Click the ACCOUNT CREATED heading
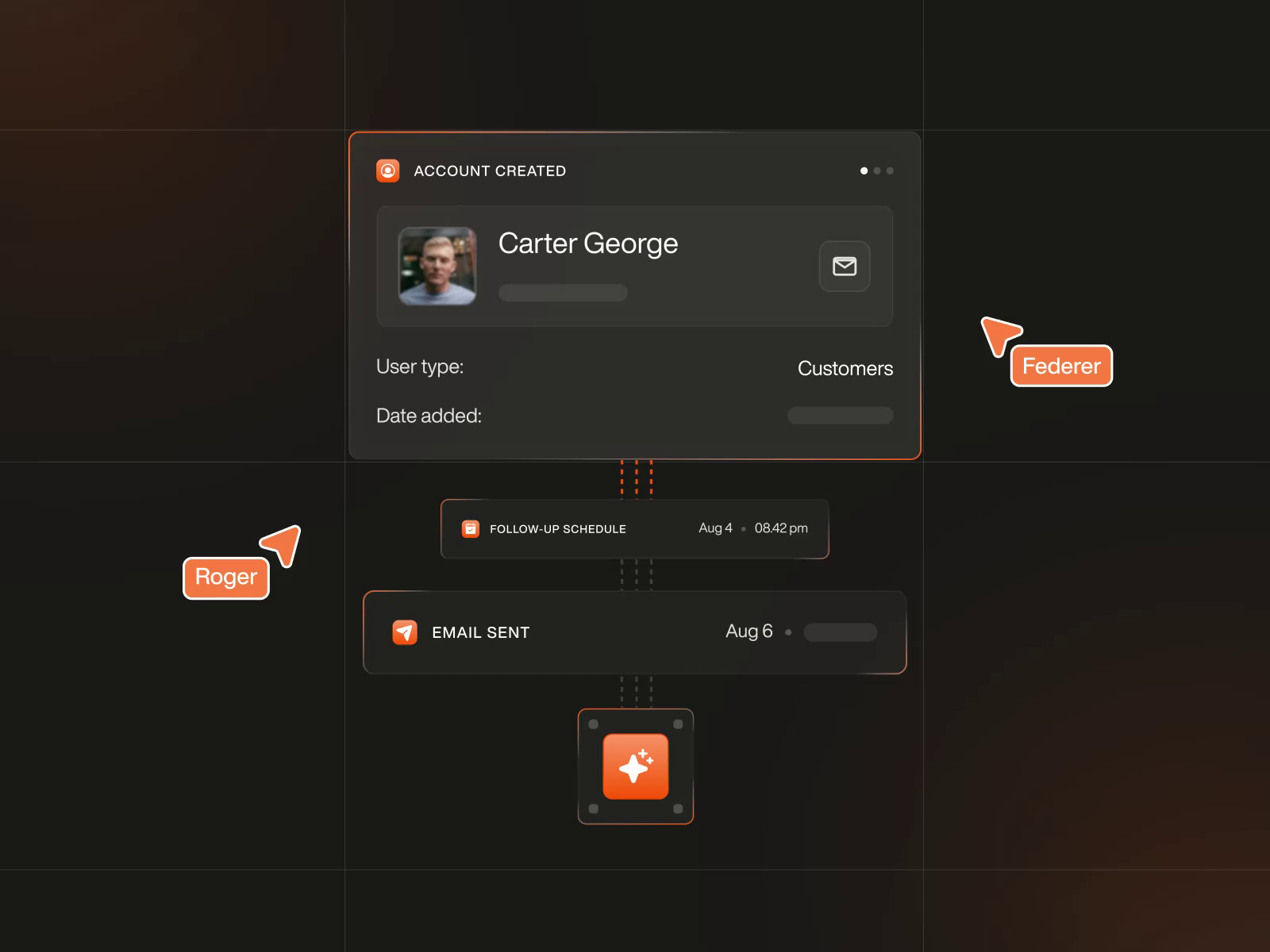This screenshot has height=952, width=1270. point(490,171)
